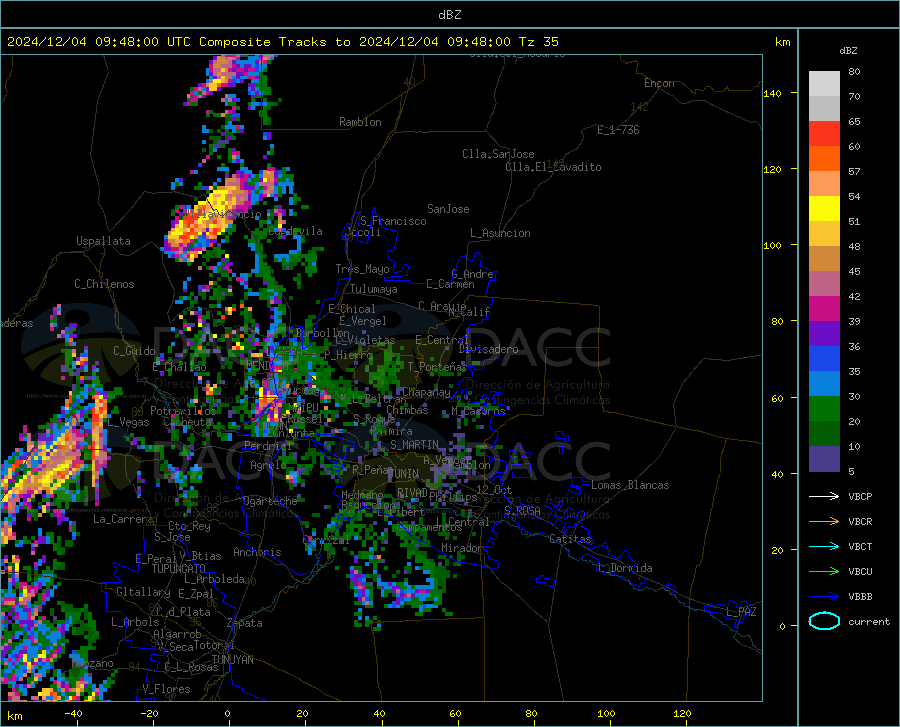
Task: Click the Divisadero map label
Action: (x=488, y=349)
